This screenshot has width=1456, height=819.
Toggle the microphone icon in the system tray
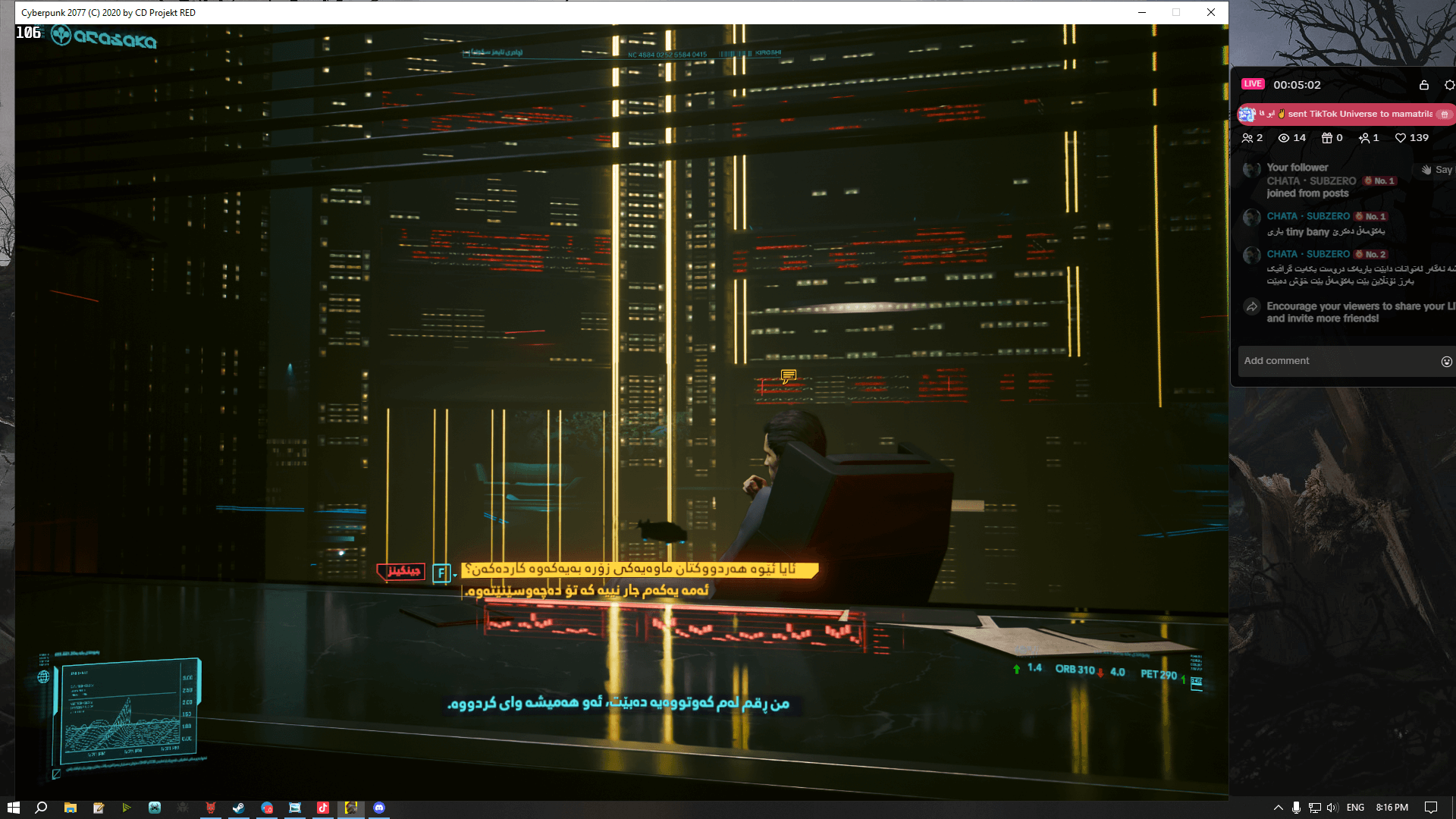pos(1297,808)
